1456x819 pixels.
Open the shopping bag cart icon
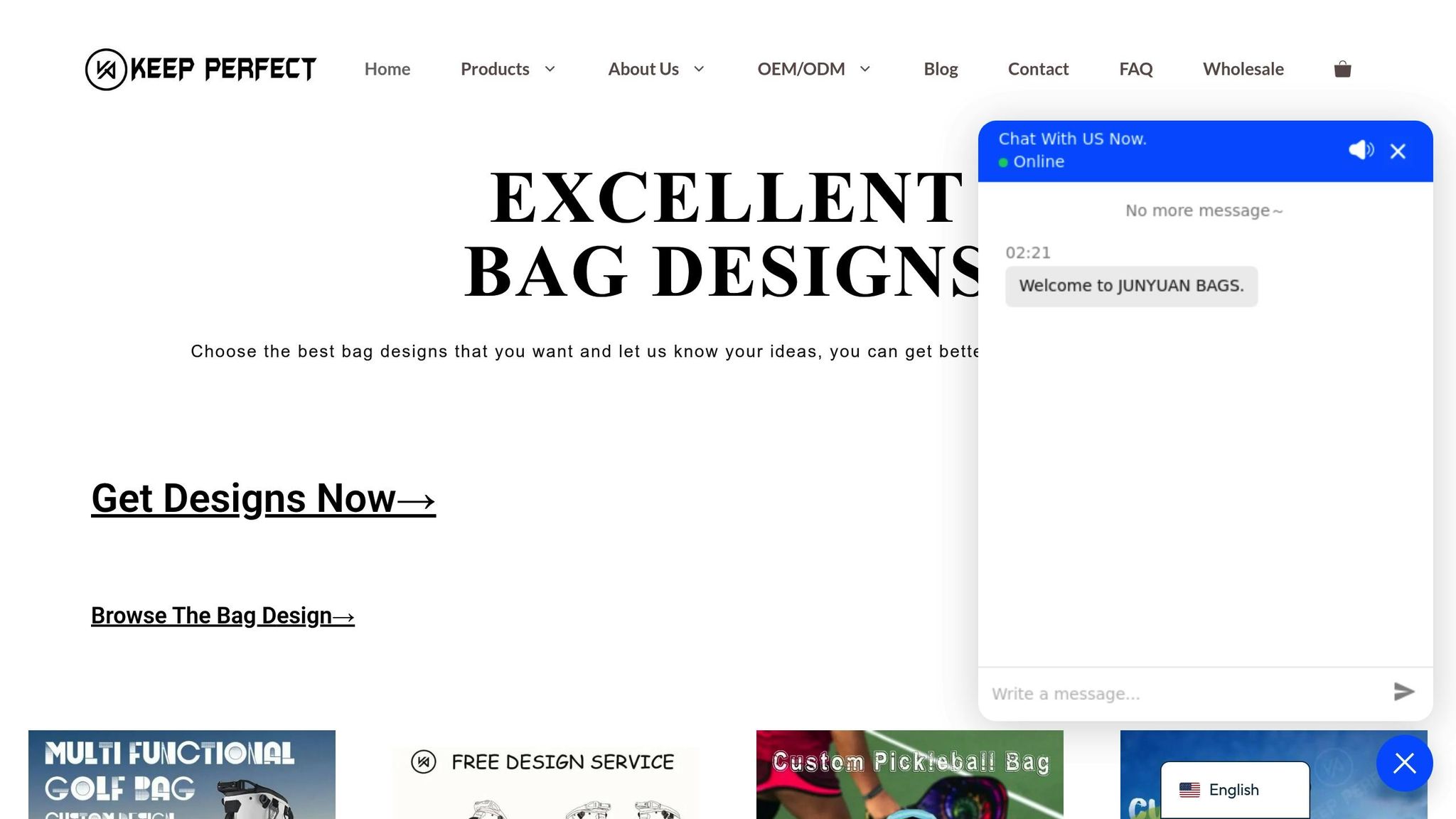pos(1342,69)
